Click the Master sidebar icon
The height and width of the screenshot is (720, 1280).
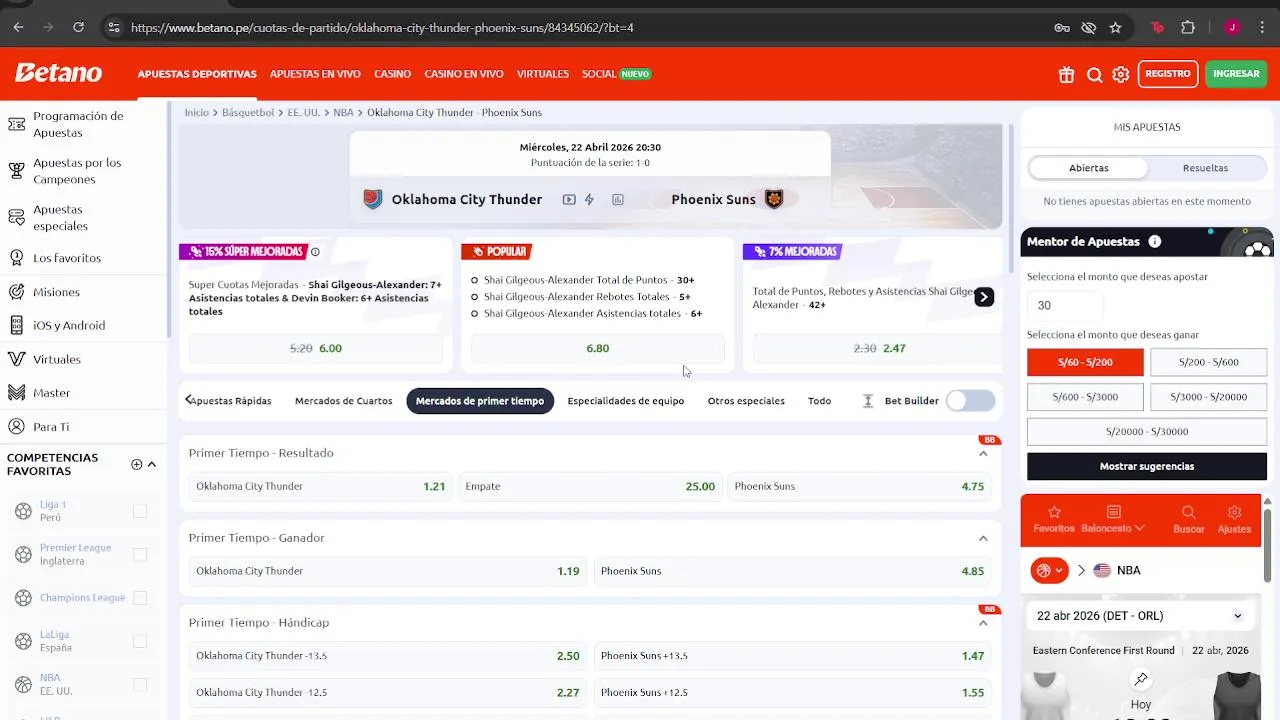[16, 393]
